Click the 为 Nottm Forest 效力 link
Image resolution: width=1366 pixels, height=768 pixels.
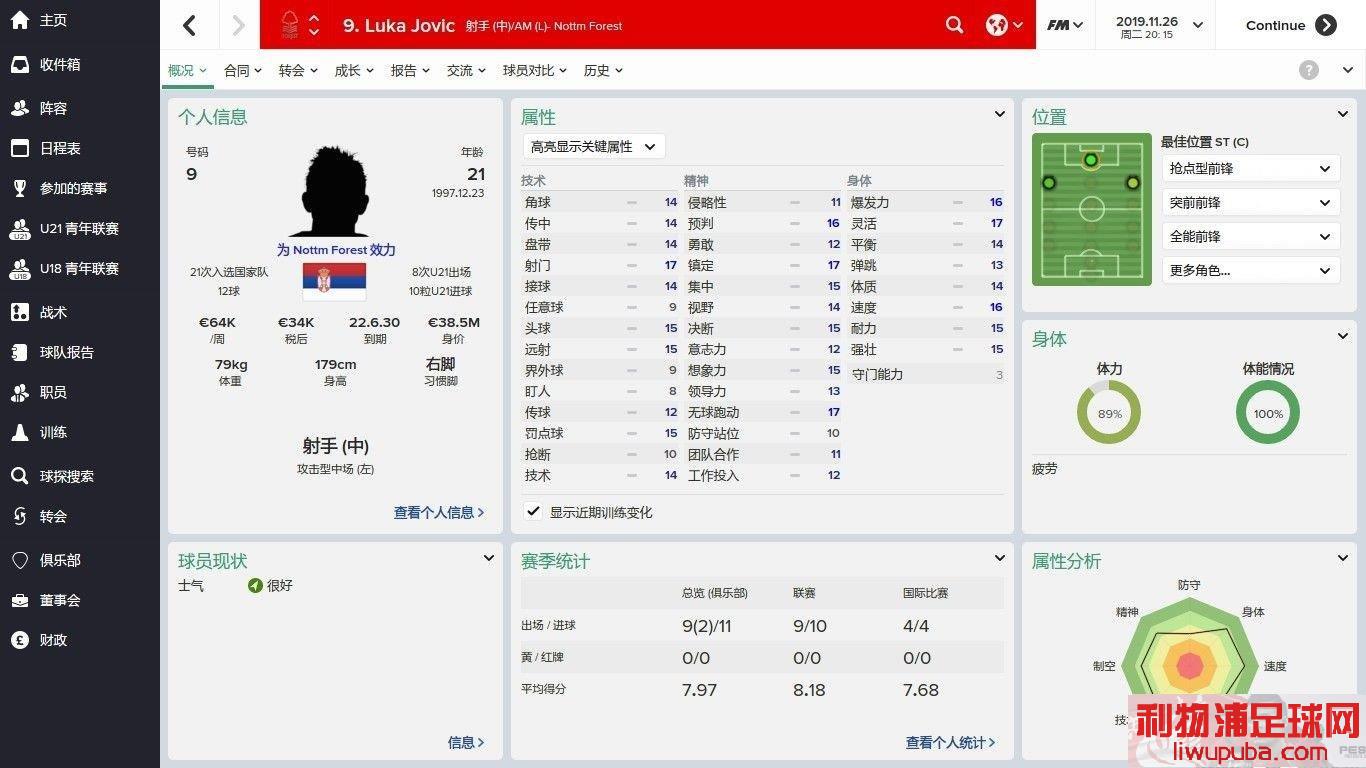336,250
